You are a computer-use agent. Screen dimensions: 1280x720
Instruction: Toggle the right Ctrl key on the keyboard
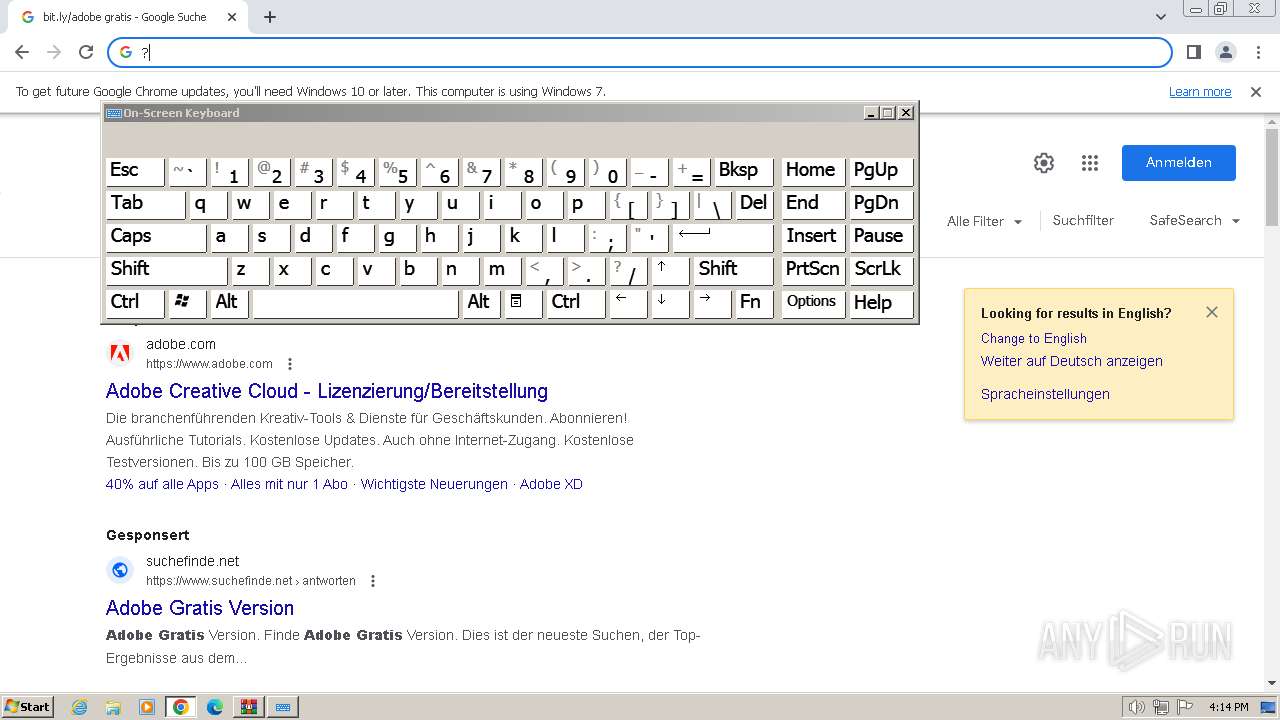(x=576, y=303)
